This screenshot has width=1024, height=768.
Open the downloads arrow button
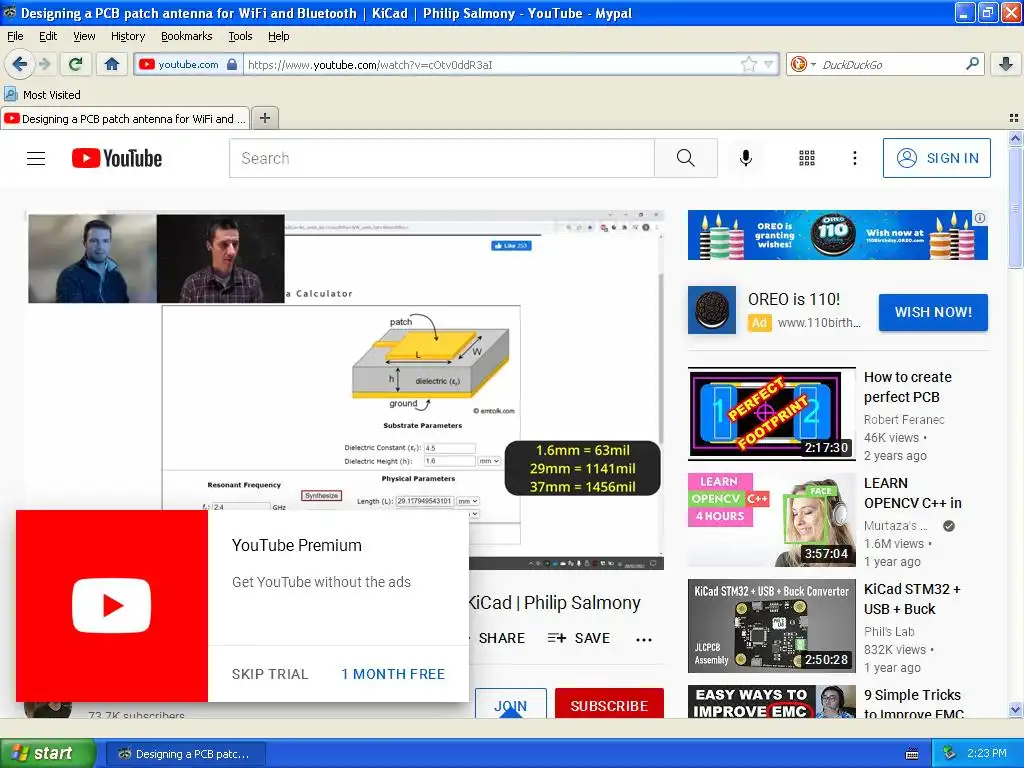click(x=1006, y=64)
